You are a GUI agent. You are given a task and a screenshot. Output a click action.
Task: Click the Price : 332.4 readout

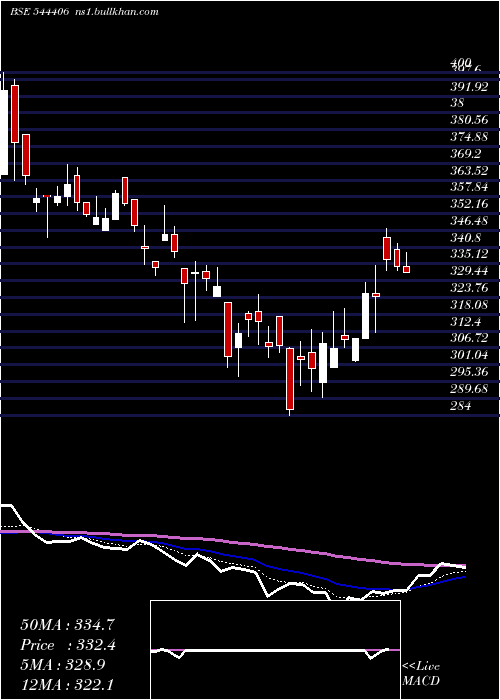pos(68,645)
